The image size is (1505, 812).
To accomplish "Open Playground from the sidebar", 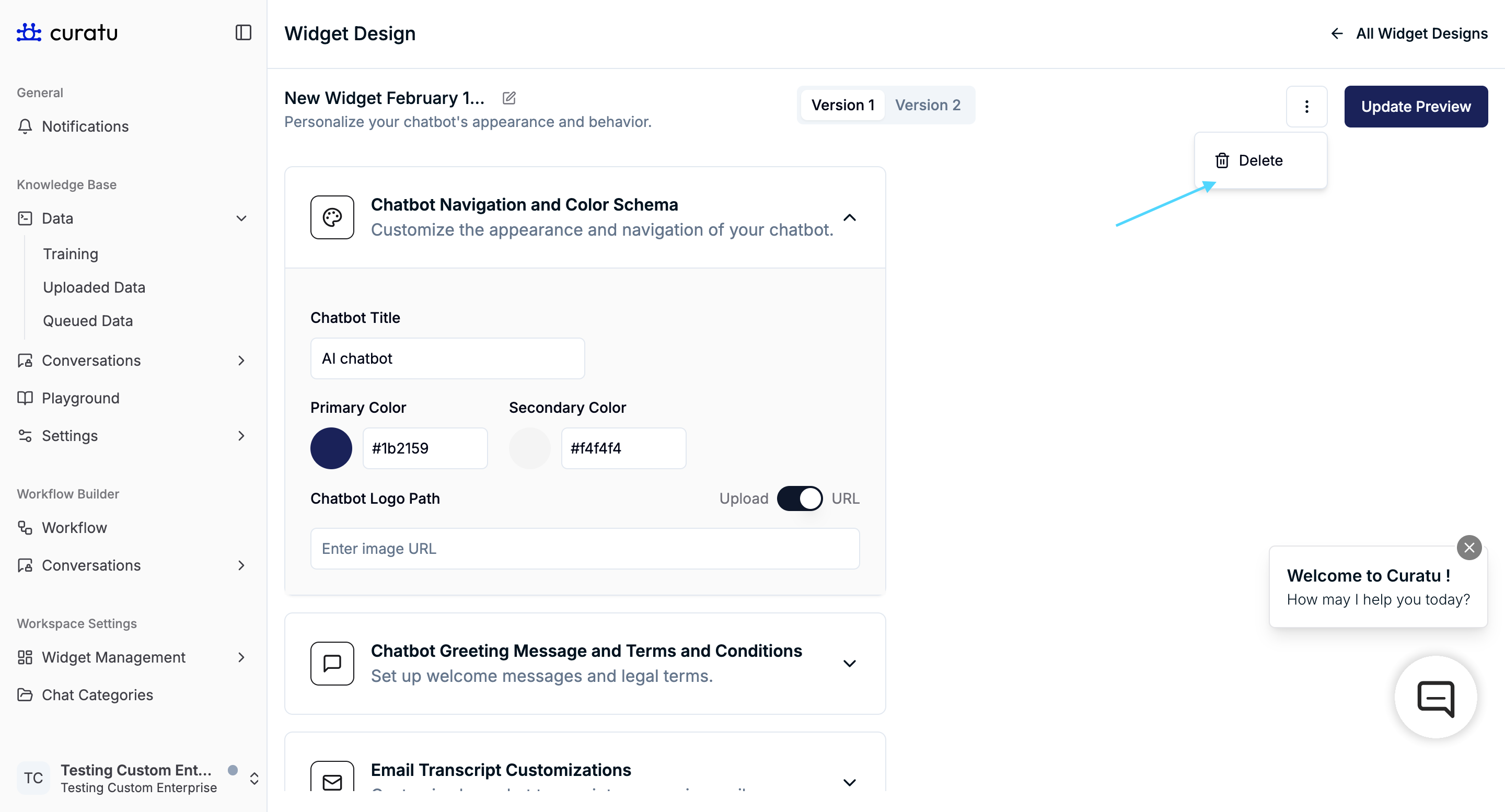I will coord(80,398).
